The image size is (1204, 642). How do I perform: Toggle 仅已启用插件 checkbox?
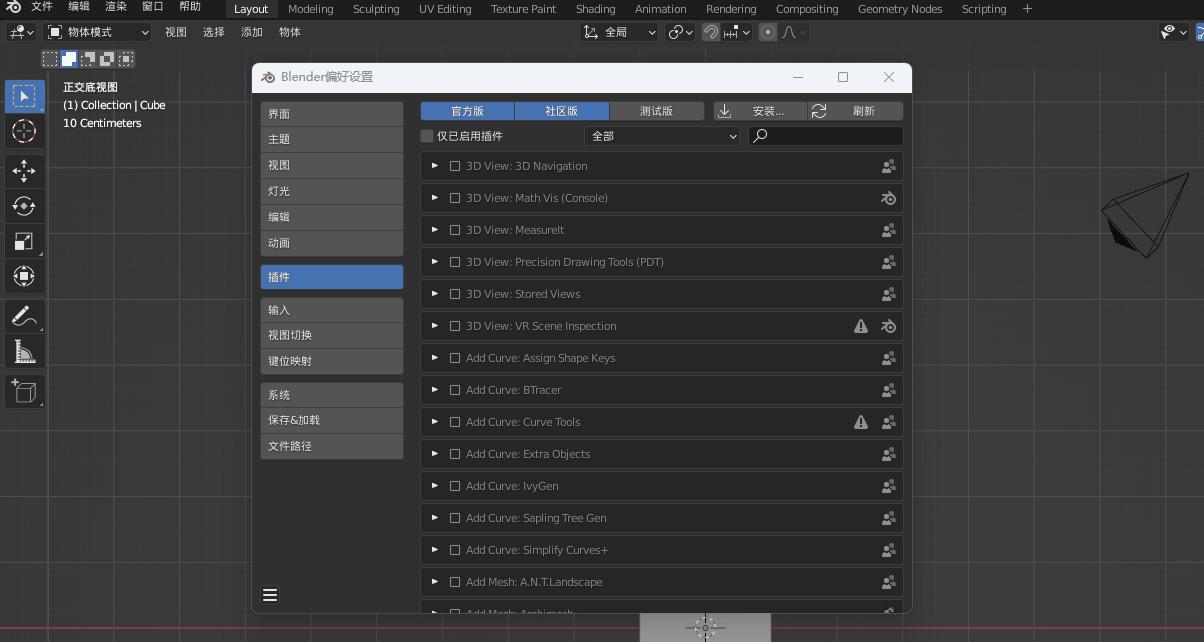tap(428, 136)
